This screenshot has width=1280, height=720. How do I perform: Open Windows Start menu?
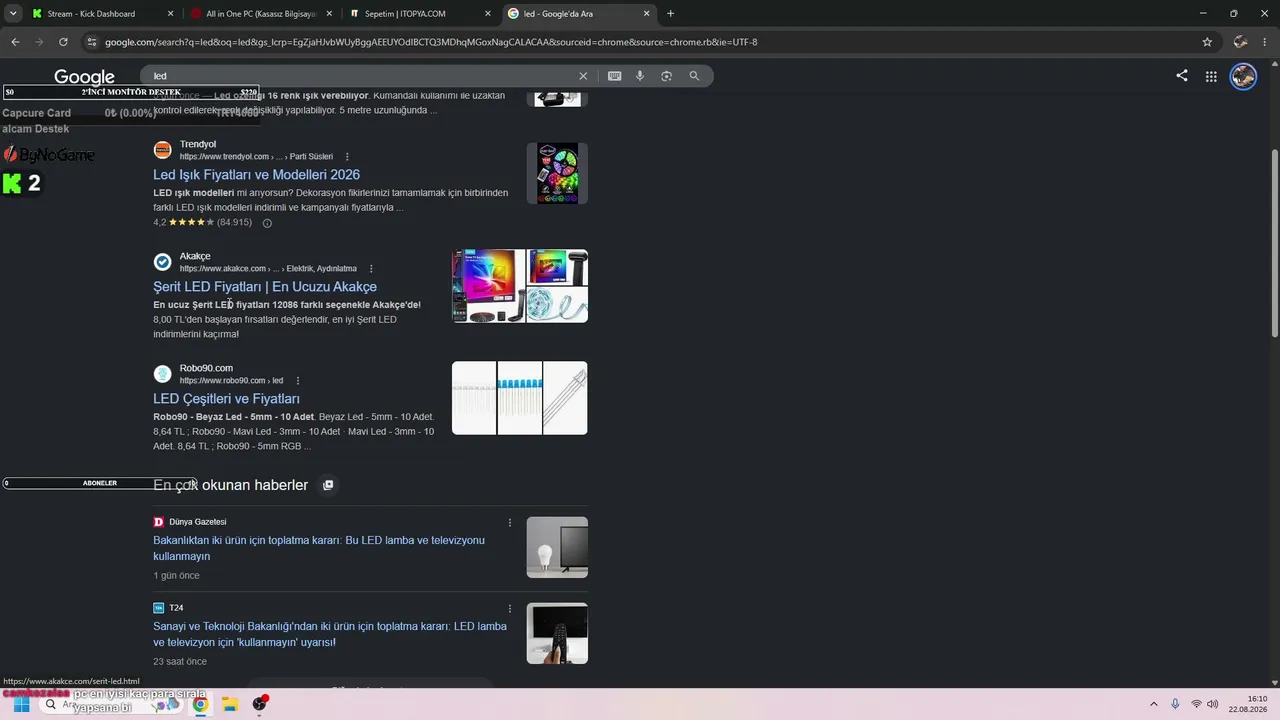pyautogui.click(x=21, y=704)
